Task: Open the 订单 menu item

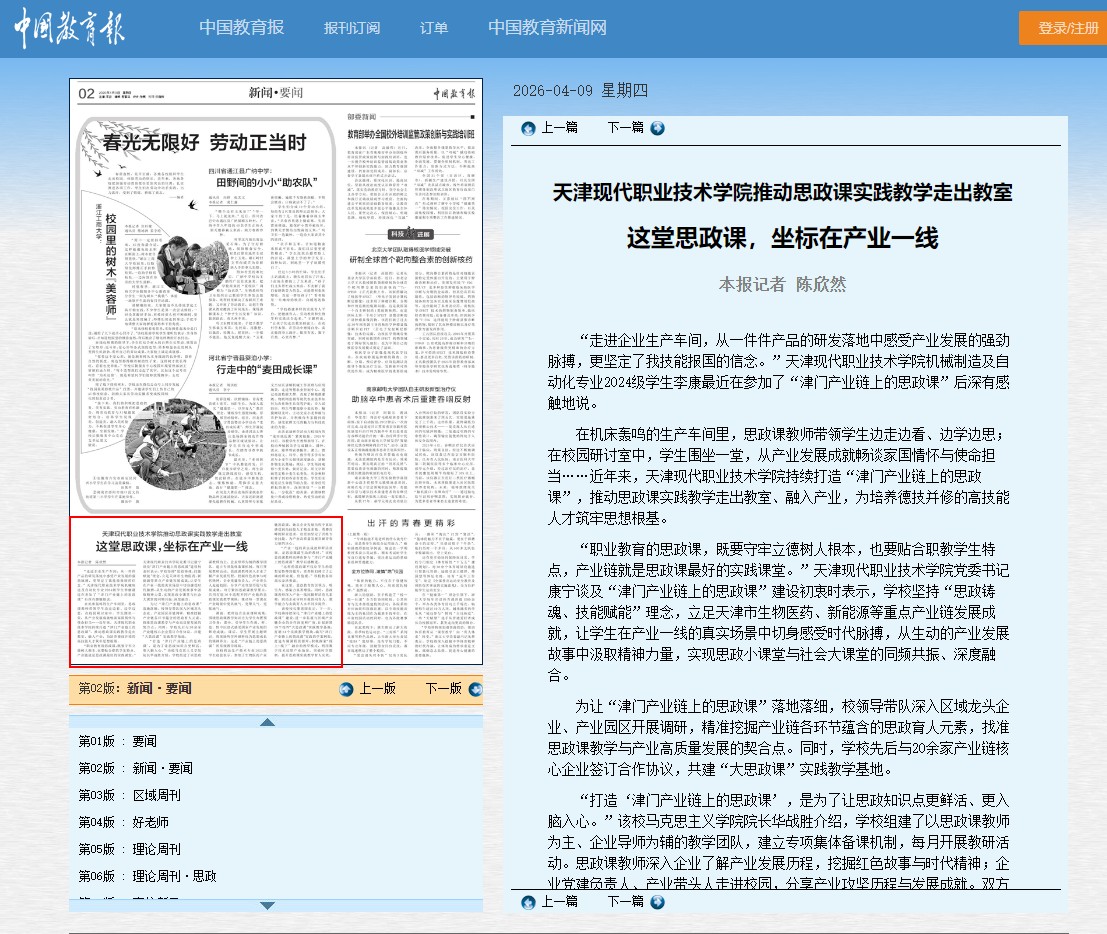Action: (x=434, y=28)
